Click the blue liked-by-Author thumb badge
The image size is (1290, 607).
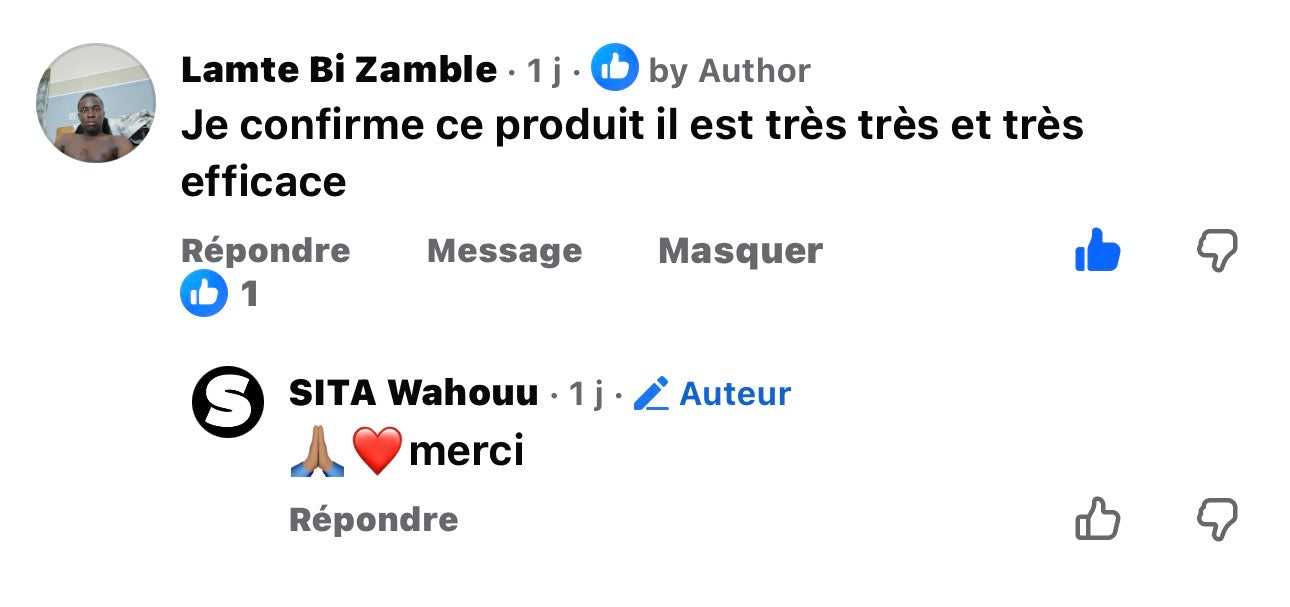point(615,68)
